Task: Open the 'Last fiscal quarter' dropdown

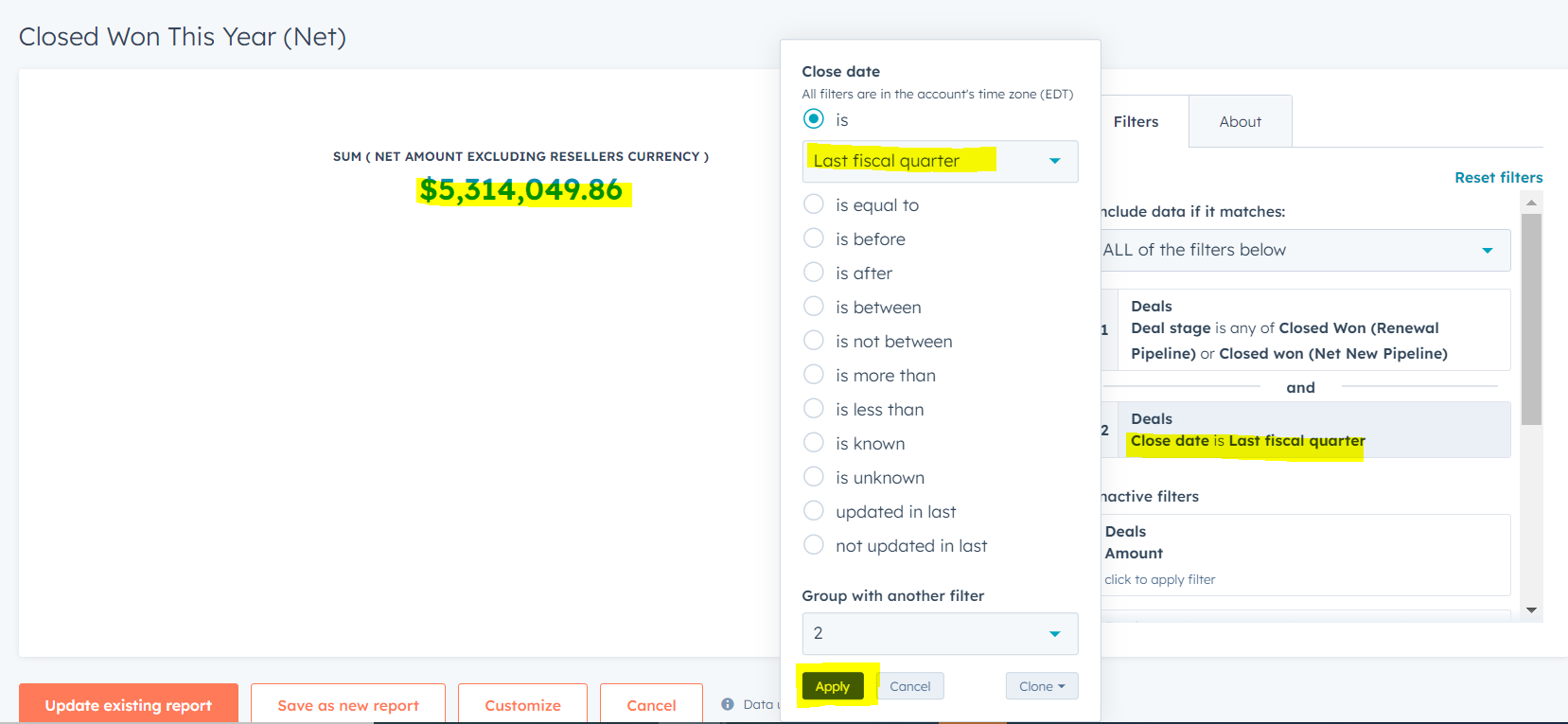Action: pyautogui.click(x=940, y=161)
